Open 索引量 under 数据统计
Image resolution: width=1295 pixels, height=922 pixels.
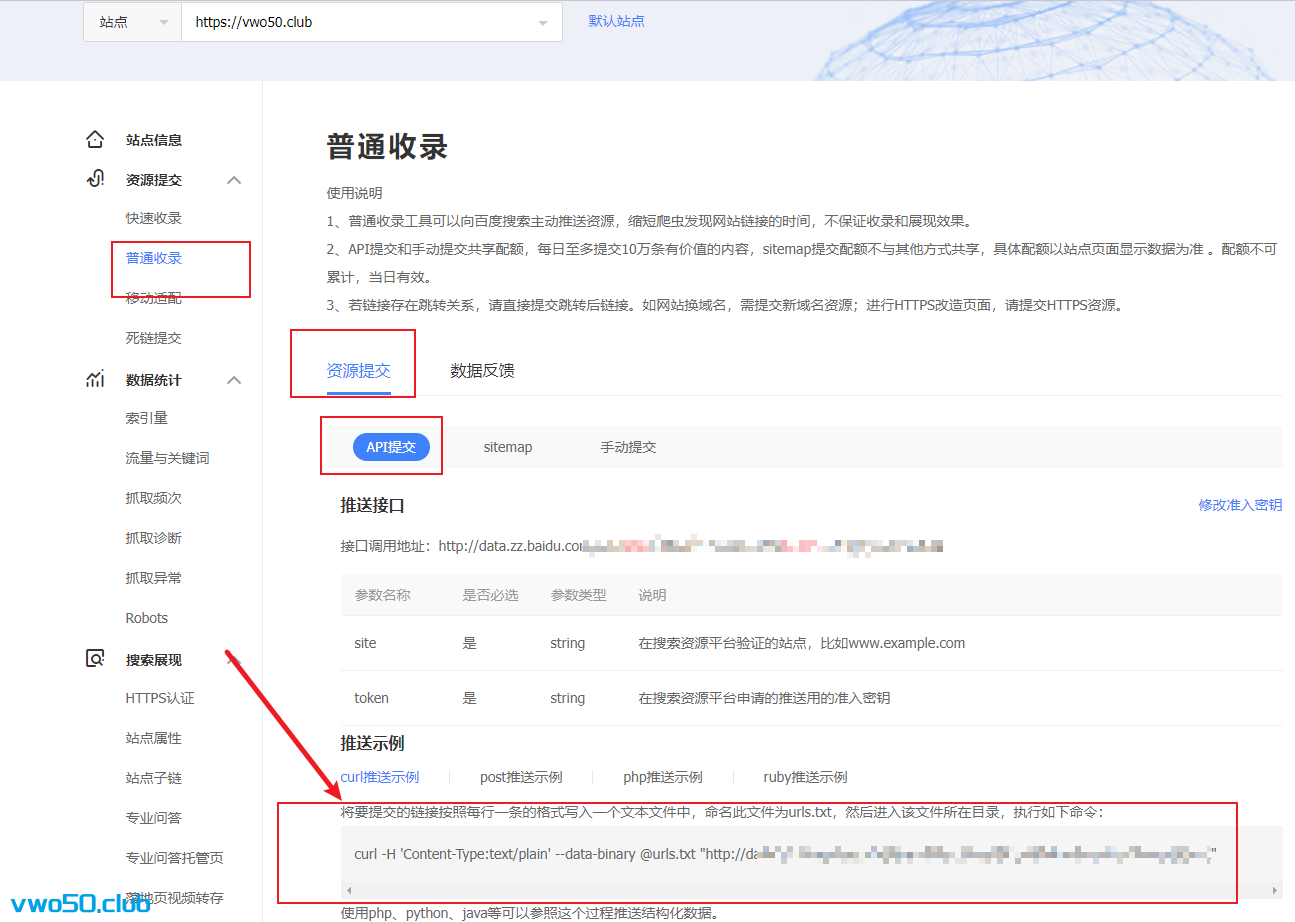pyautogui.click(x=147, y=418)
